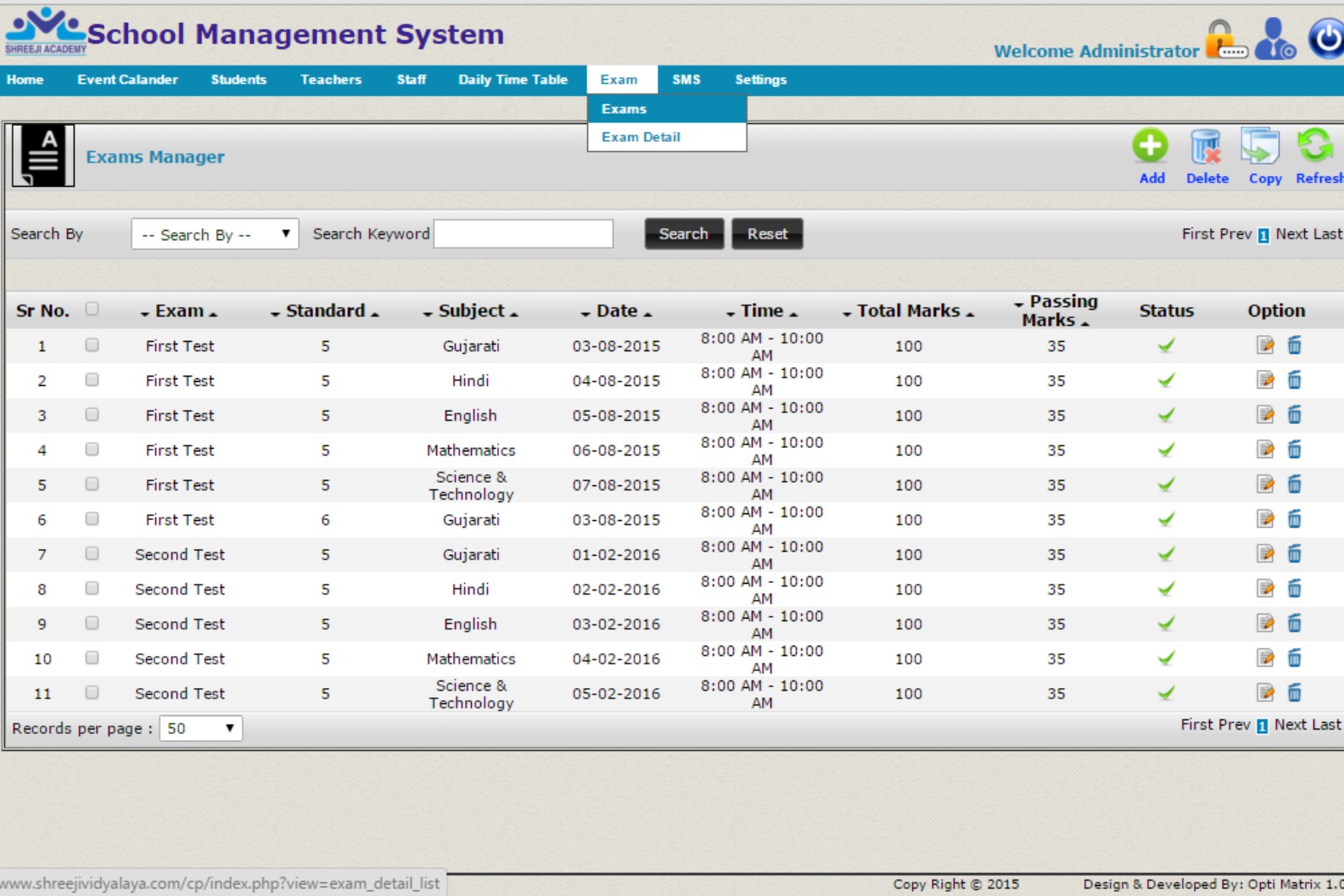This screenshot has width=1344, height=896.
Task: Go to First page in top pagination
Action: coord(1198,234)
